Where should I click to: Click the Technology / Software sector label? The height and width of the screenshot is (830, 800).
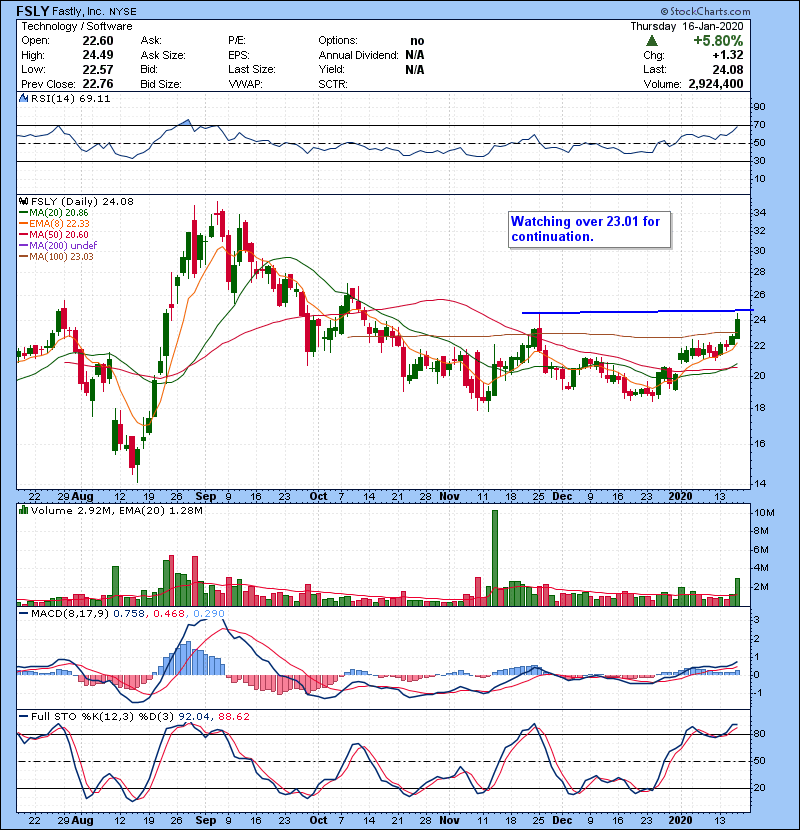tap(77, 26)
